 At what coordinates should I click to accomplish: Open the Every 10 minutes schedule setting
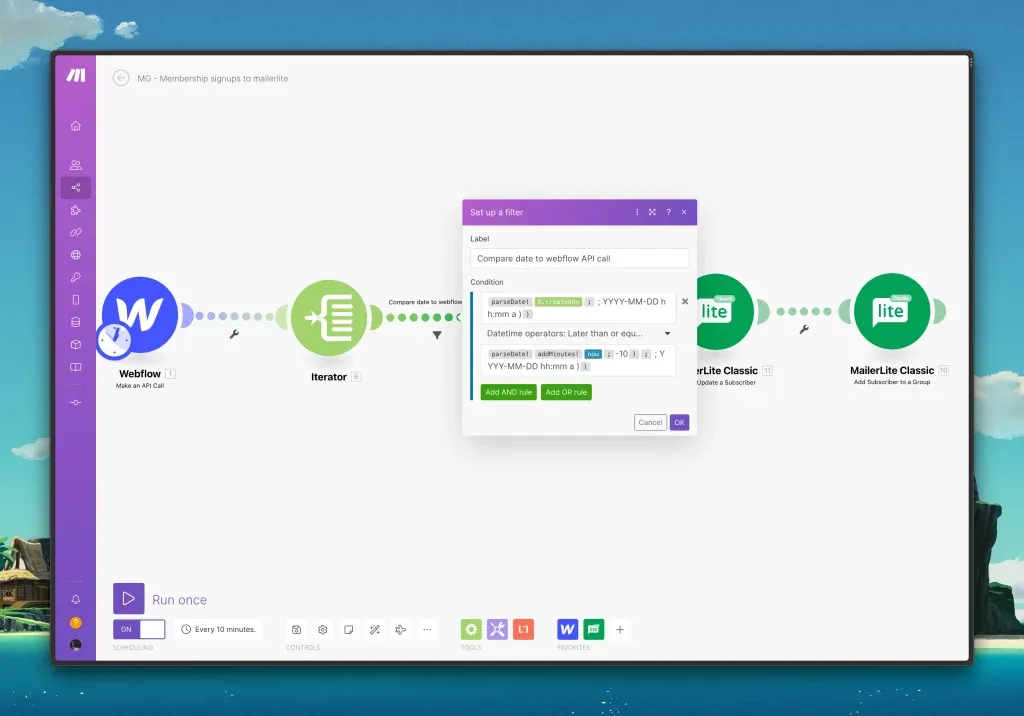pyautogui.click(x=218, y=629)
